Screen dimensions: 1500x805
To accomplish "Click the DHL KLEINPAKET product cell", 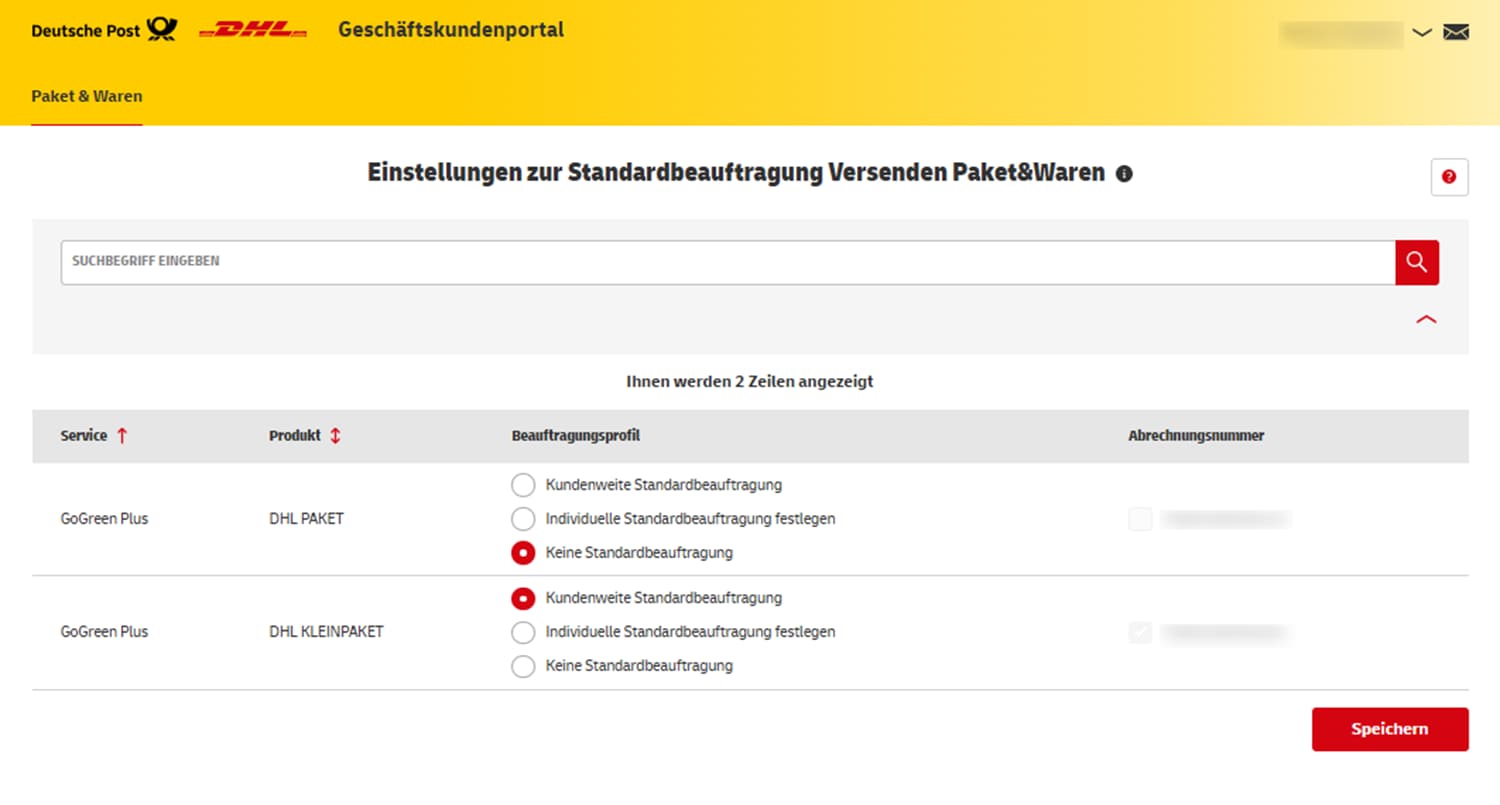I will 326,632.
